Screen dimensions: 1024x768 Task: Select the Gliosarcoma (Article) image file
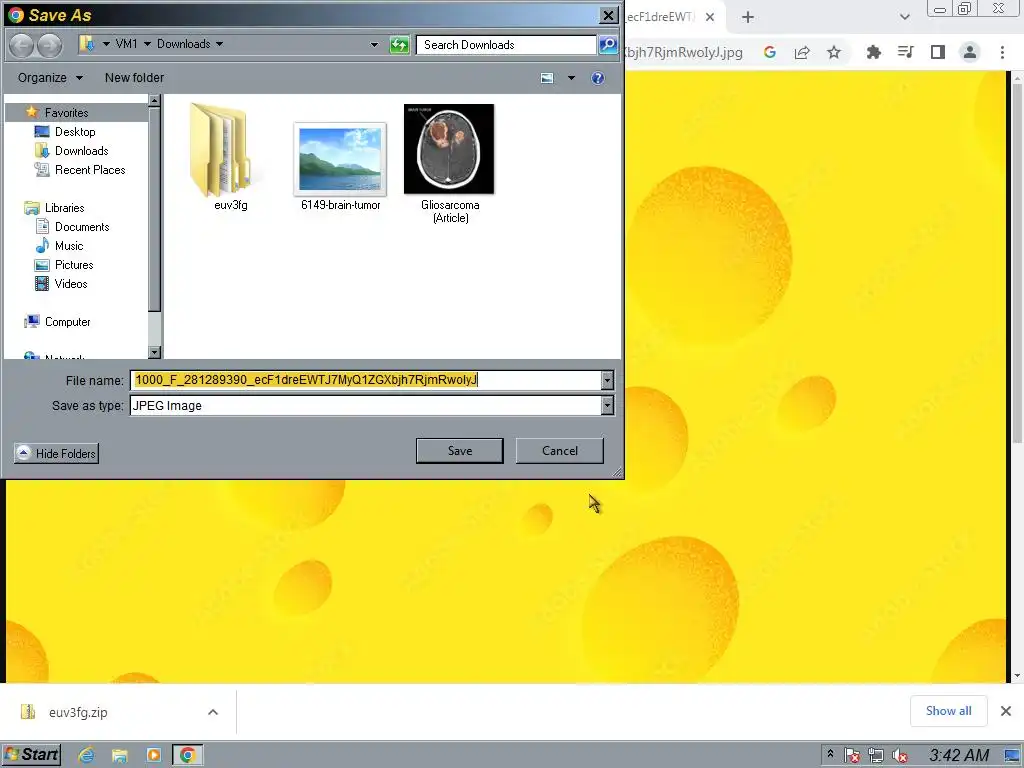tap(450, 164)
